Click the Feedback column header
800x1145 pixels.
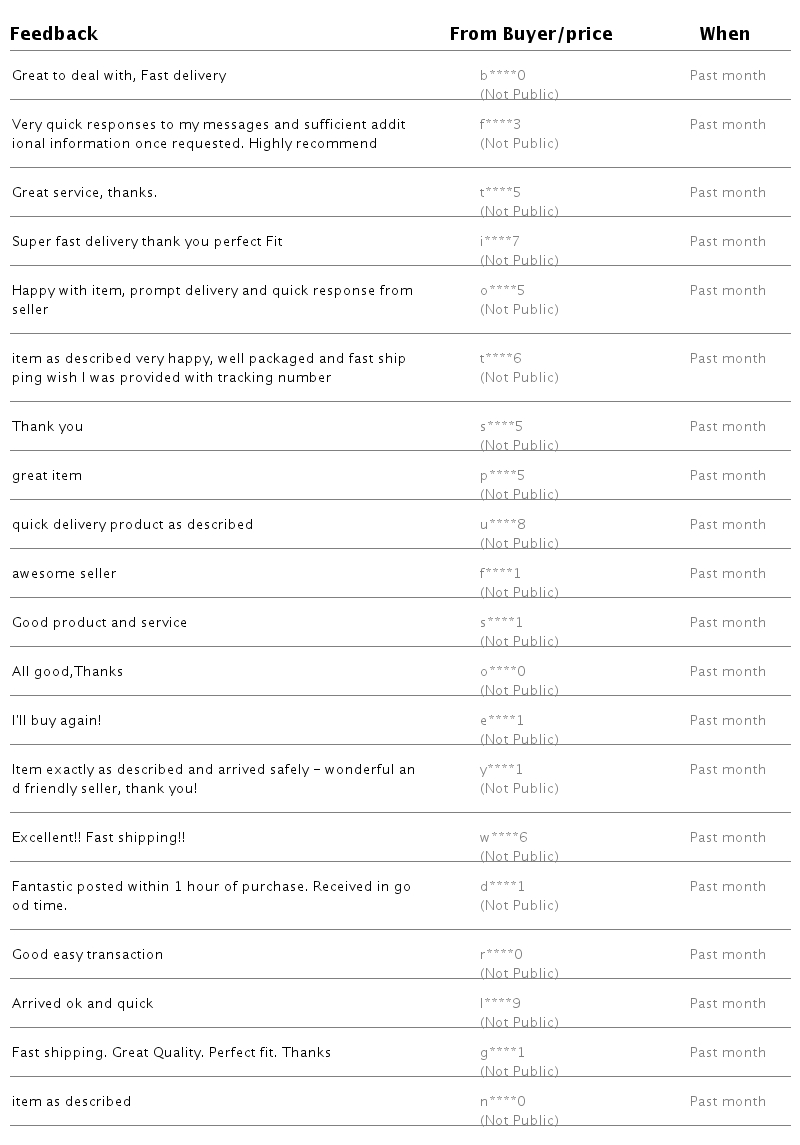point(54,34)
